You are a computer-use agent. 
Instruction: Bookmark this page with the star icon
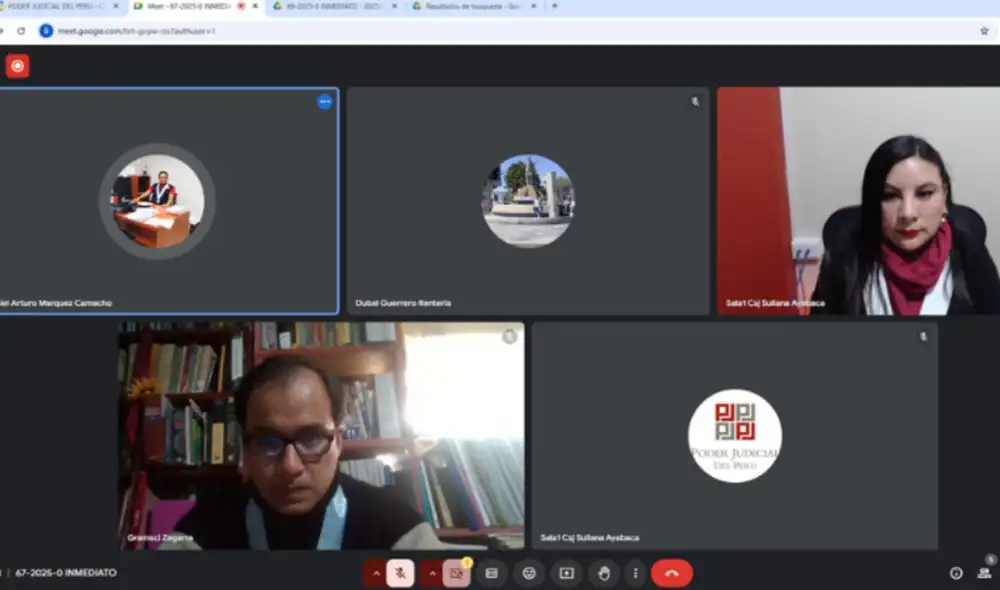pos(984,31)
